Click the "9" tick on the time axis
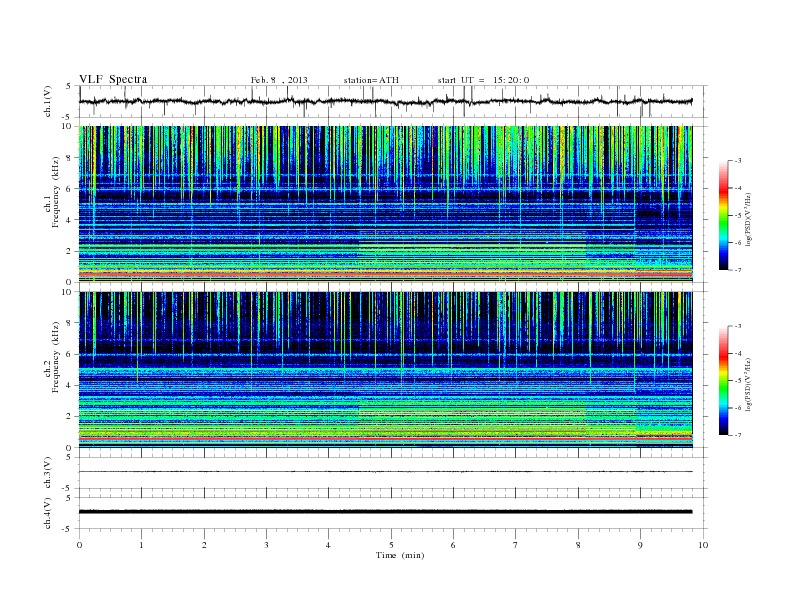The width and height of the screenshot is (792, 612). click(640, 545)
